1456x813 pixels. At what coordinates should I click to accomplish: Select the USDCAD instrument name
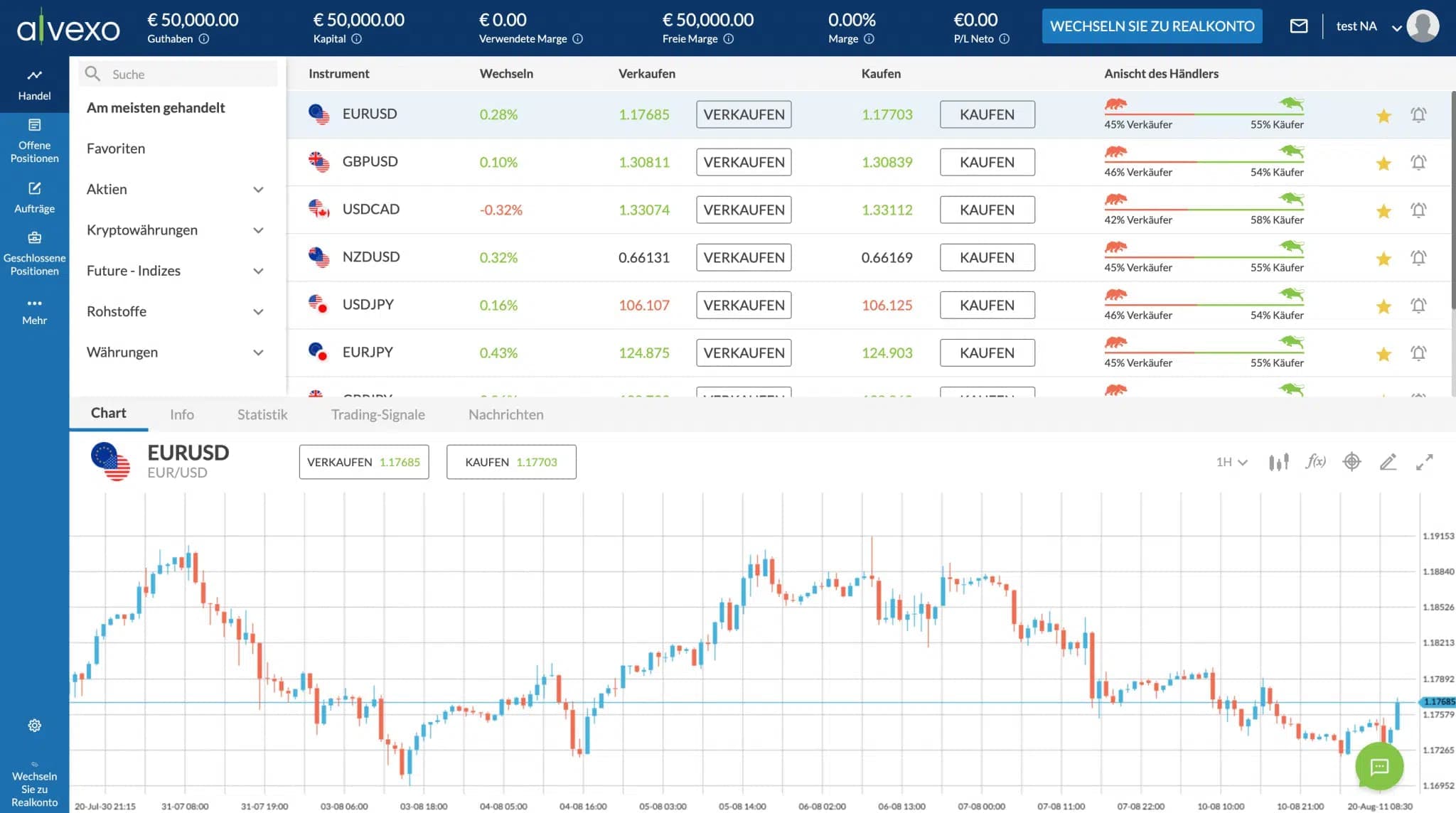click(371, 209)
